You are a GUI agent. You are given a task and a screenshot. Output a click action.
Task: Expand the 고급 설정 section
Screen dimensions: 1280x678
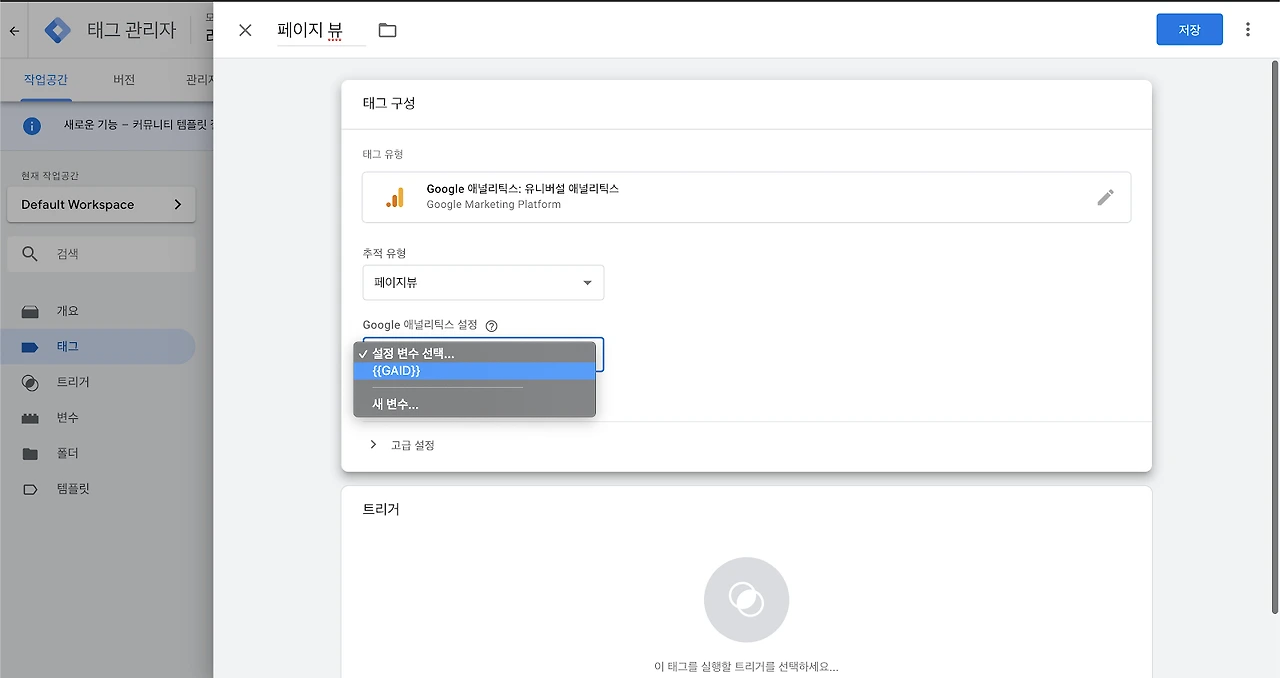click(x=401, y=445)
